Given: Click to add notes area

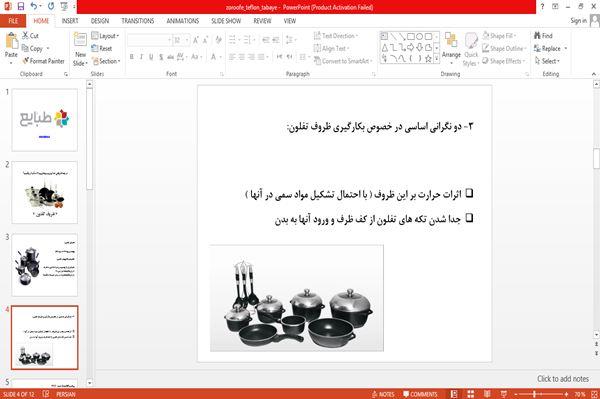Looking at the screenshot, I should (563, 379).
